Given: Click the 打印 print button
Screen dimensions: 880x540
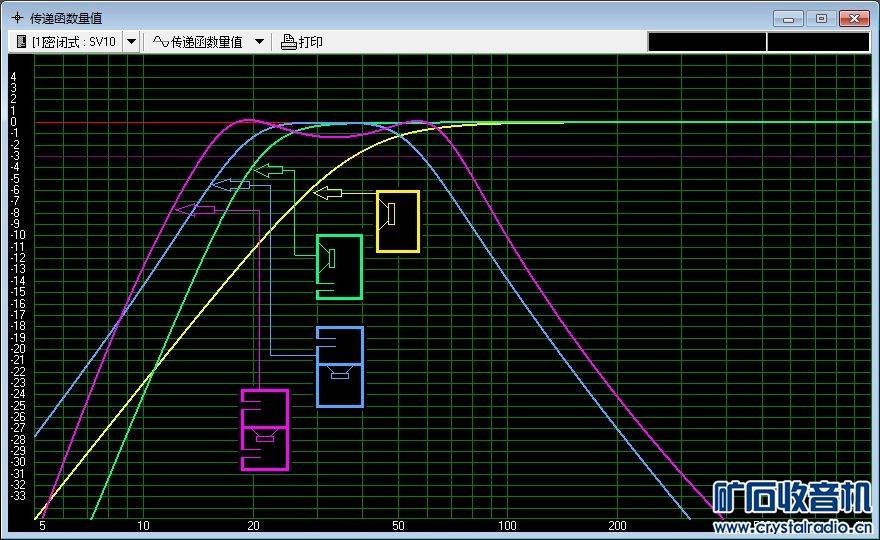Looking at the screenshot, I should (302, 42).
